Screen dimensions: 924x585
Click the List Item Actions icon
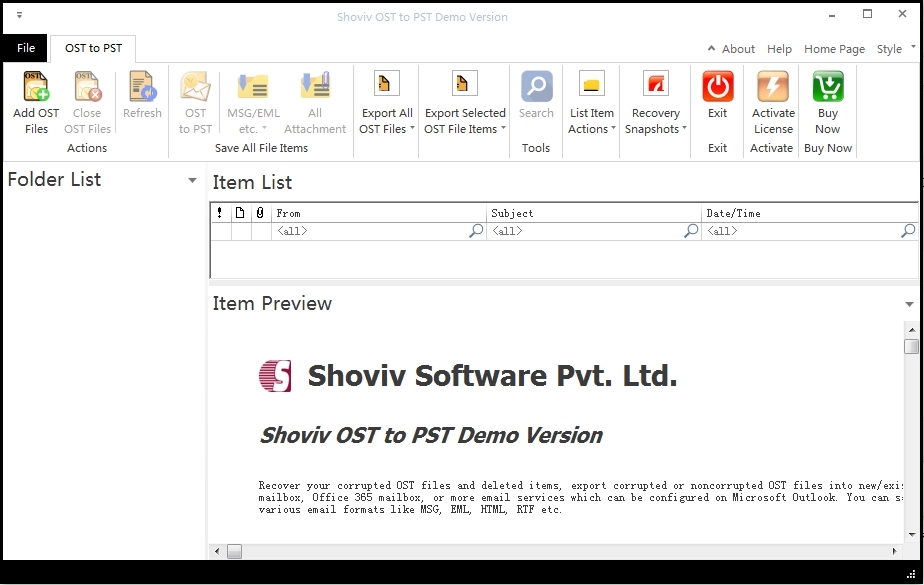(592, 84)
